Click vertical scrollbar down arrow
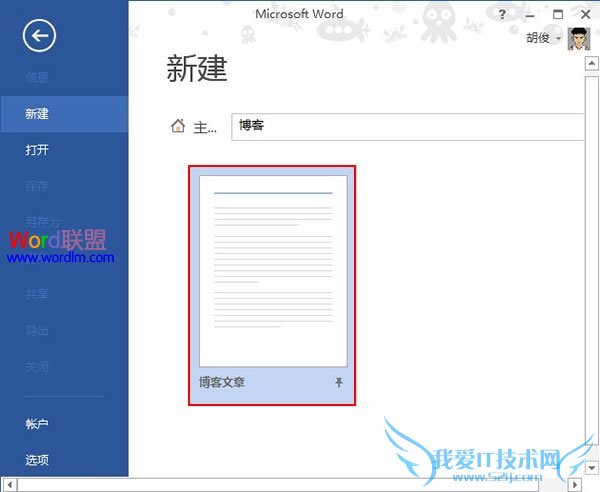 click(592, 468)
